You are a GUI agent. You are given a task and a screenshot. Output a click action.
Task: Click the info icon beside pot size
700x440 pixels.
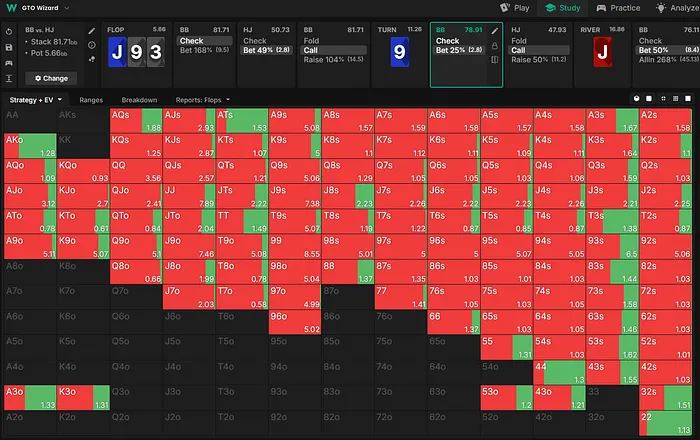tap(91, 46)
